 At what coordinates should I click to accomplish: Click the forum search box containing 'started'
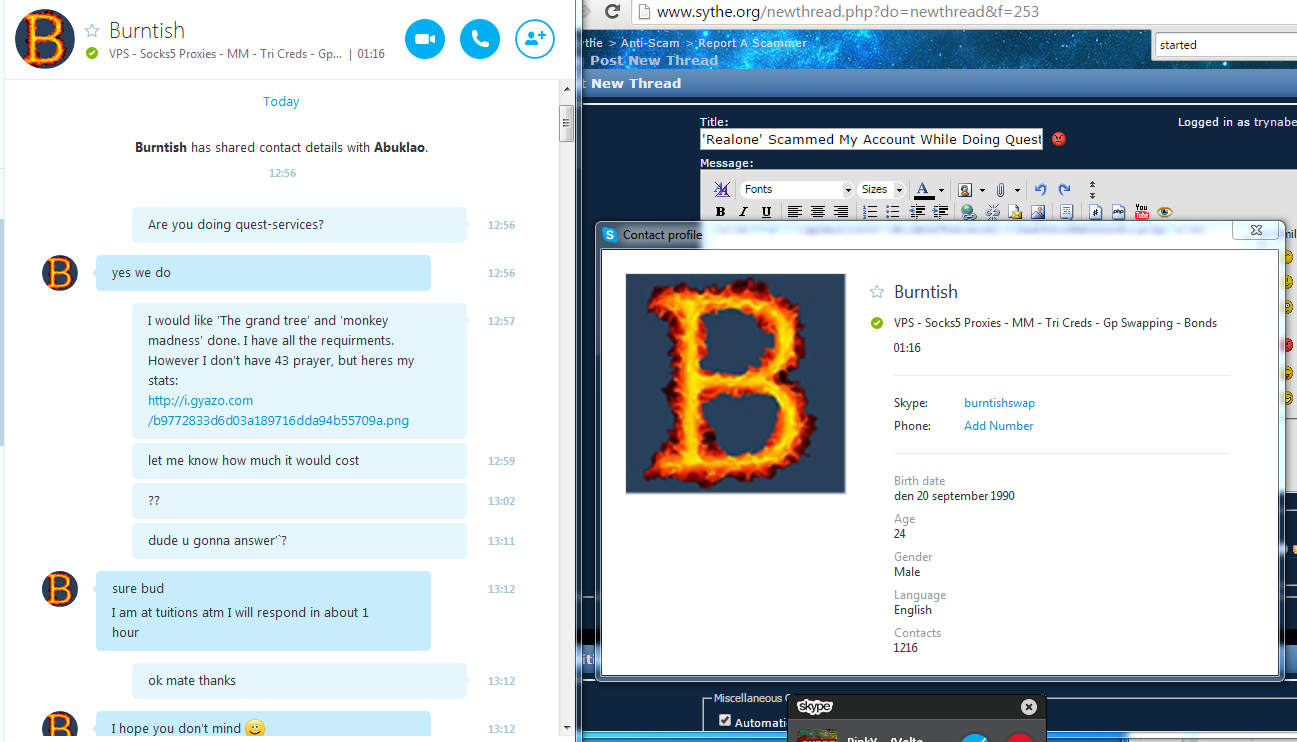point(1224,44)
